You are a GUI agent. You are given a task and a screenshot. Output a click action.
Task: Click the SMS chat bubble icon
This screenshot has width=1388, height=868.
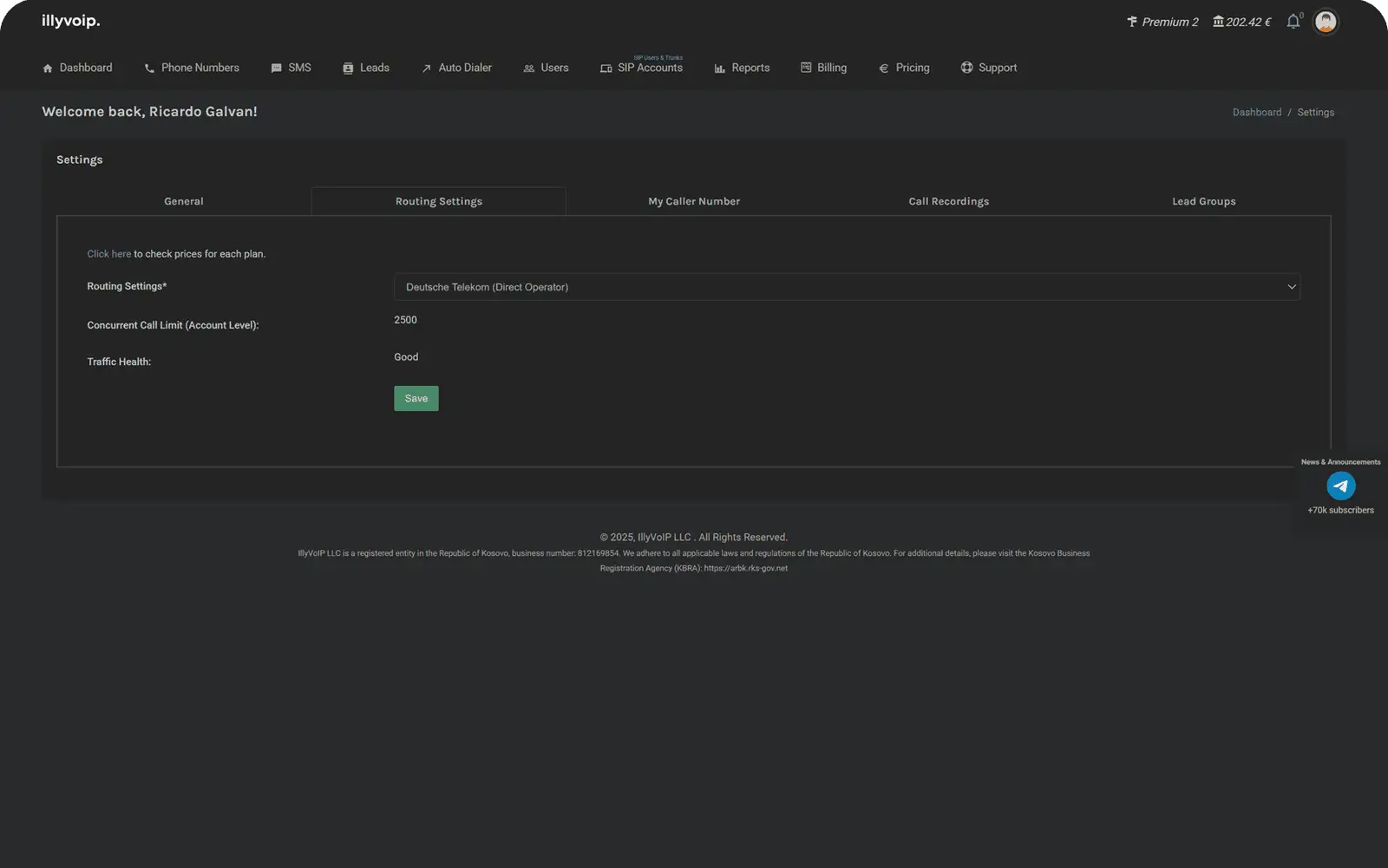tap(276, 69)
